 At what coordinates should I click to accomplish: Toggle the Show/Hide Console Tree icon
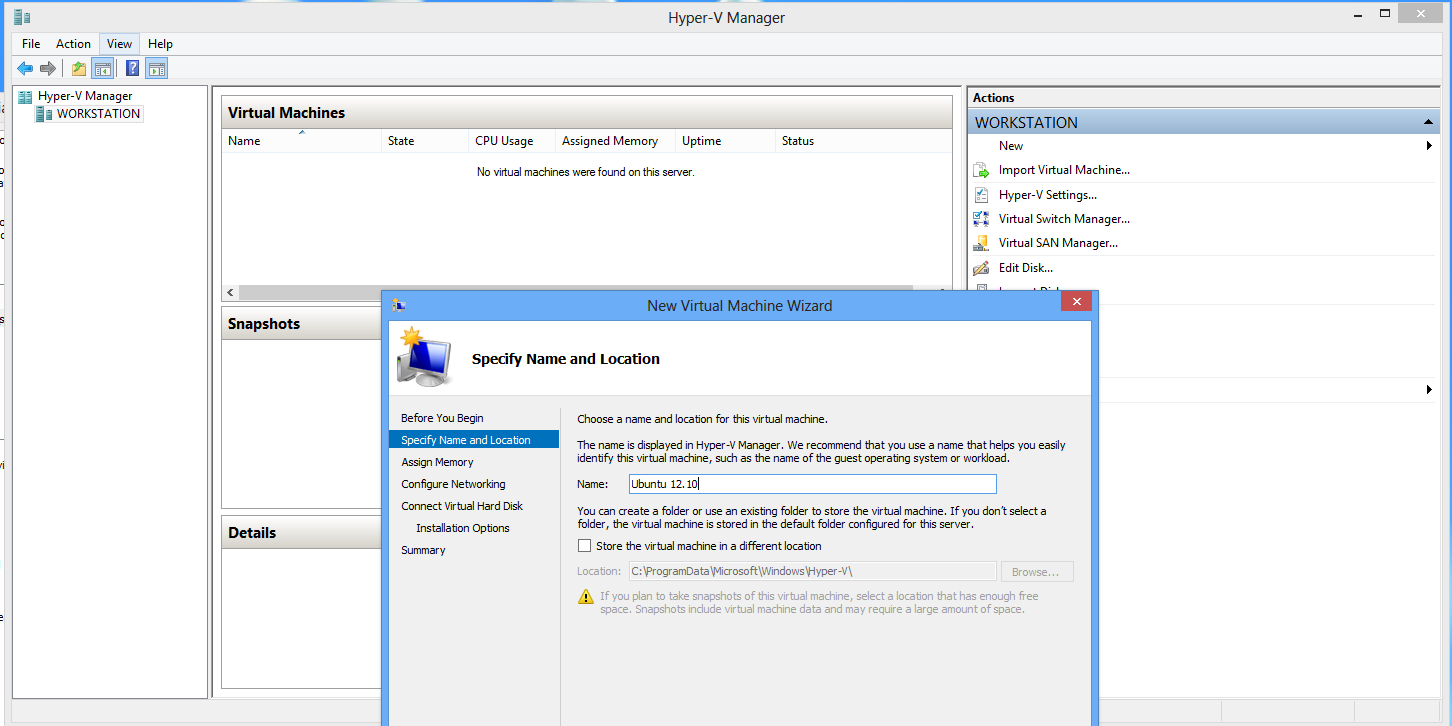click(x=102, y=68)
